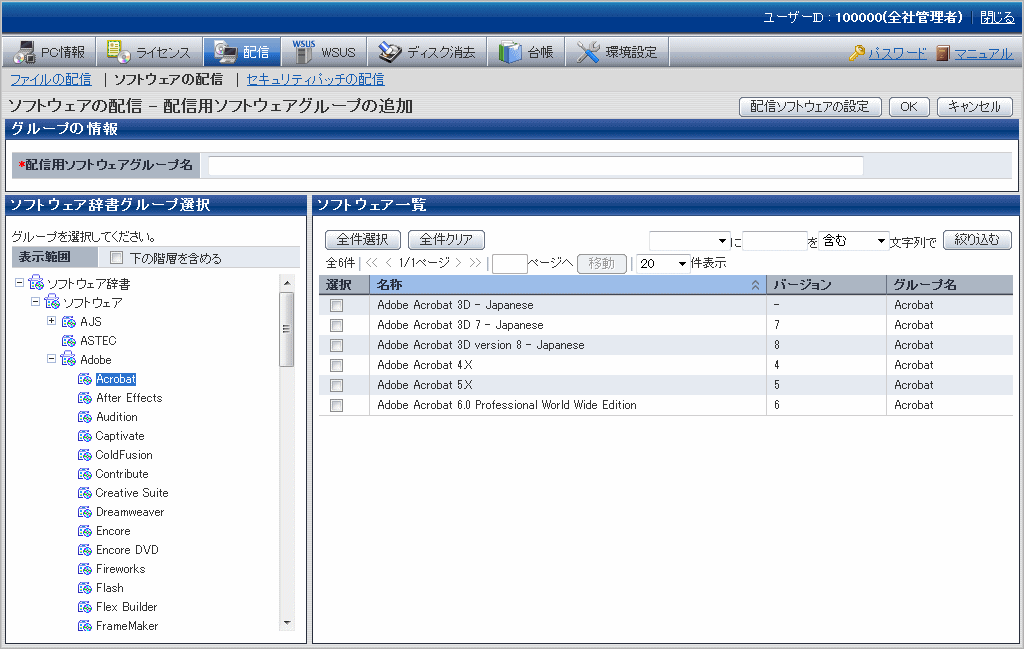Click the WSUS icon in toolbar
1024x649 pixels.
pyautogui.click(x=304, y=51)
